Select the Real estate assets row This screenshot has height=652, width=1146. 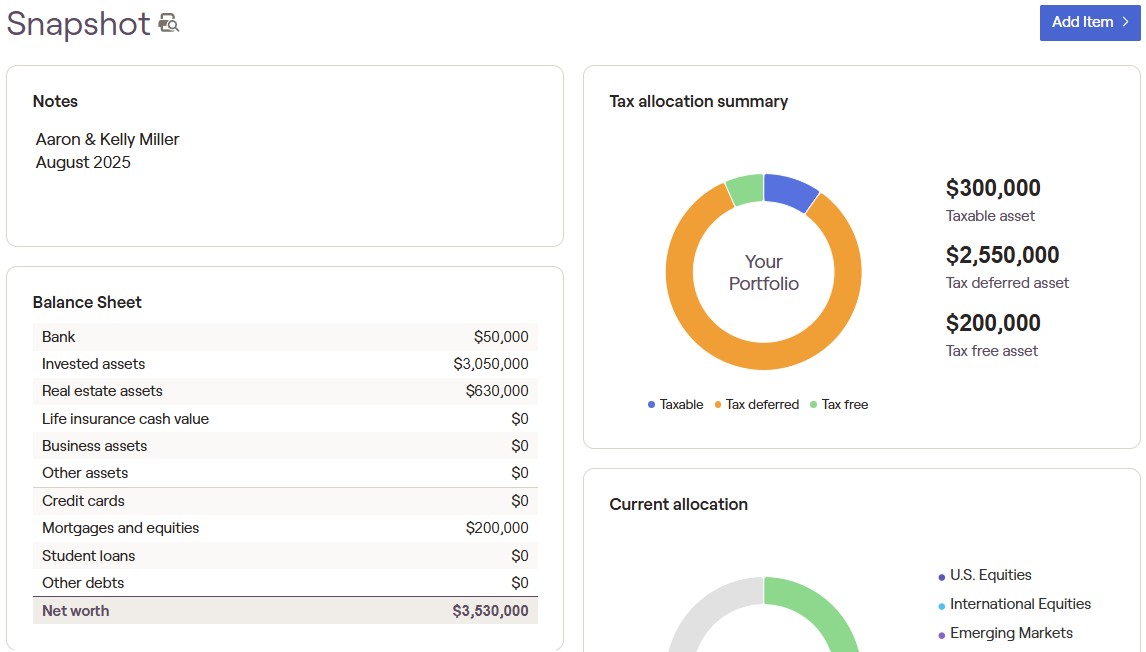(x=285, y=391)
